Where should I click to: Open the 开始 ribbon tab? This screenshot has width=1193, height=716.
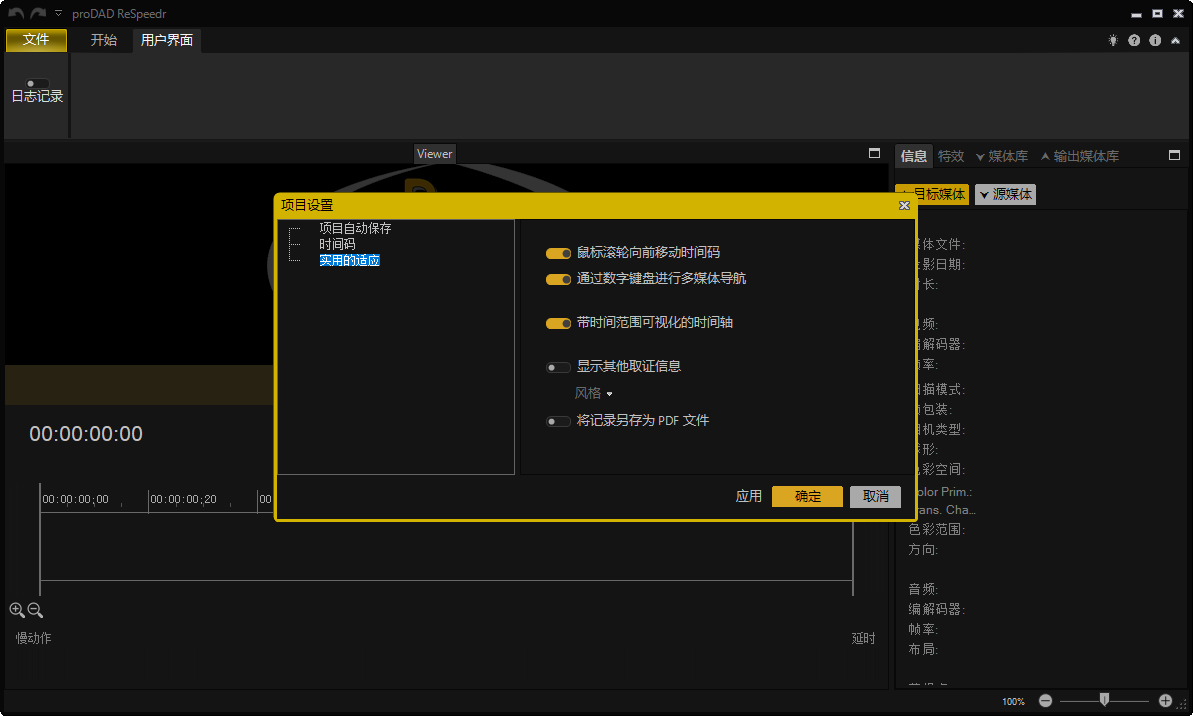[102, 41]
